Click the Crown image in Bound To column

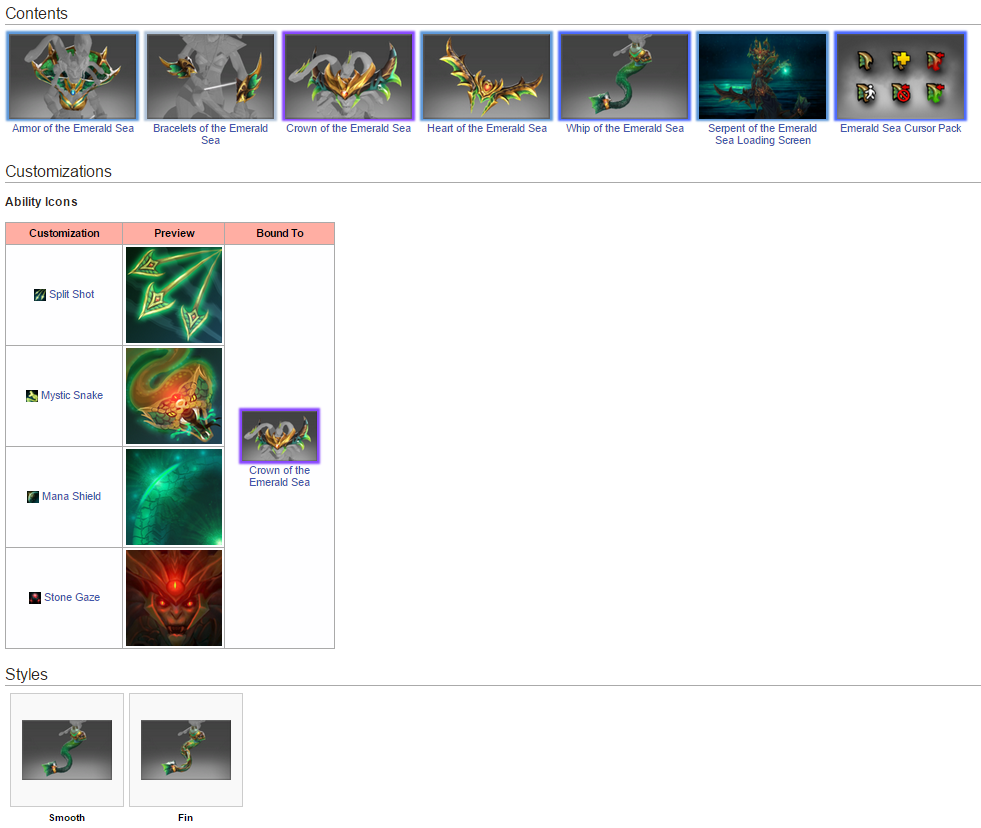279,436
